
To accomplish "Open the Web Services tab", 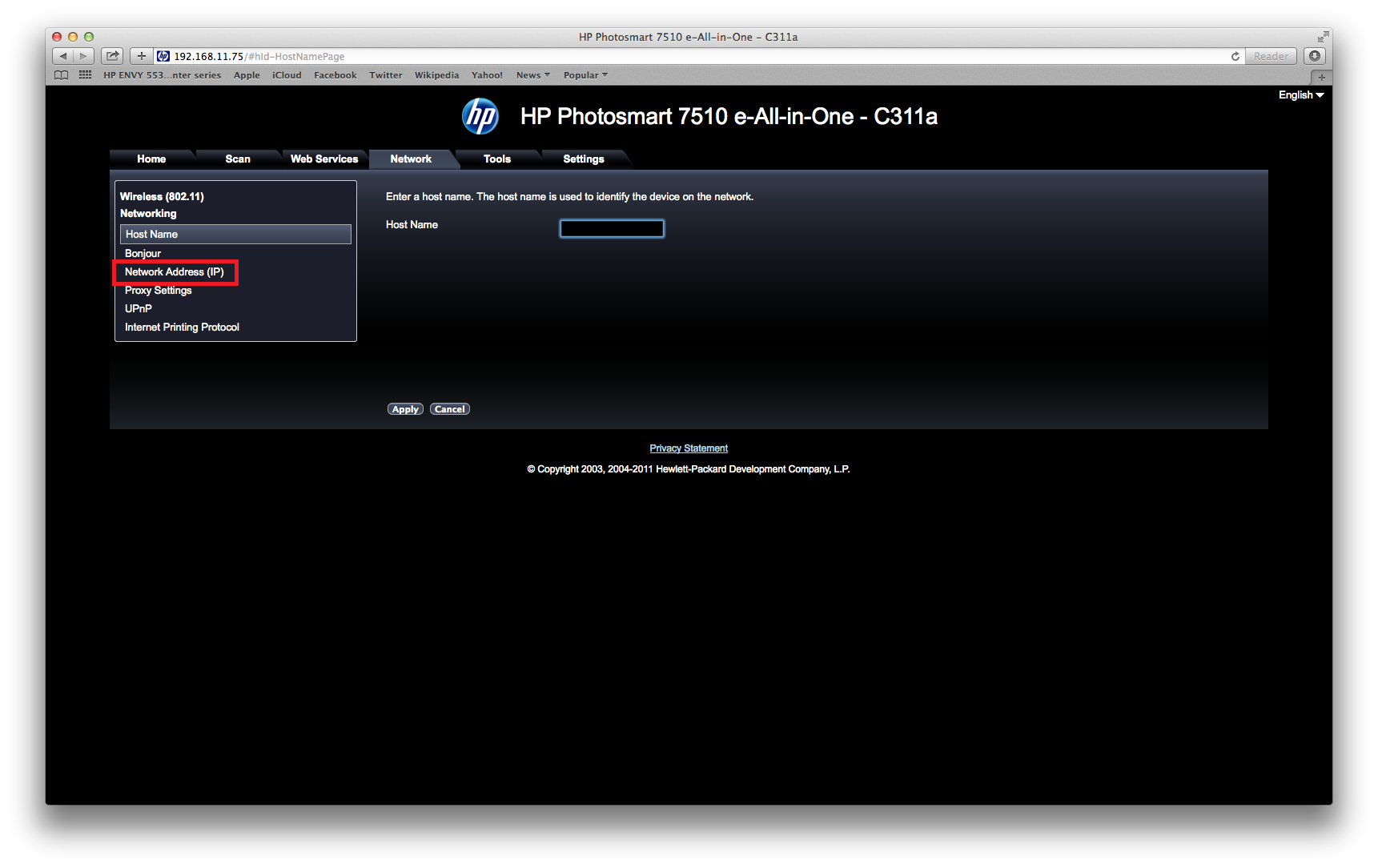I will pos(324,159).
